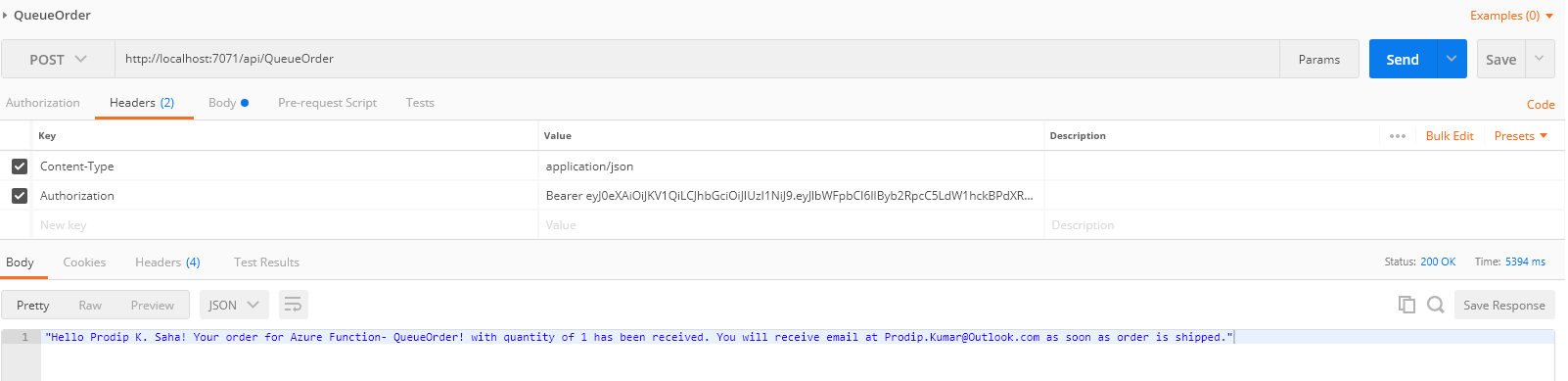Click the blue Send button

point(1403,59)
